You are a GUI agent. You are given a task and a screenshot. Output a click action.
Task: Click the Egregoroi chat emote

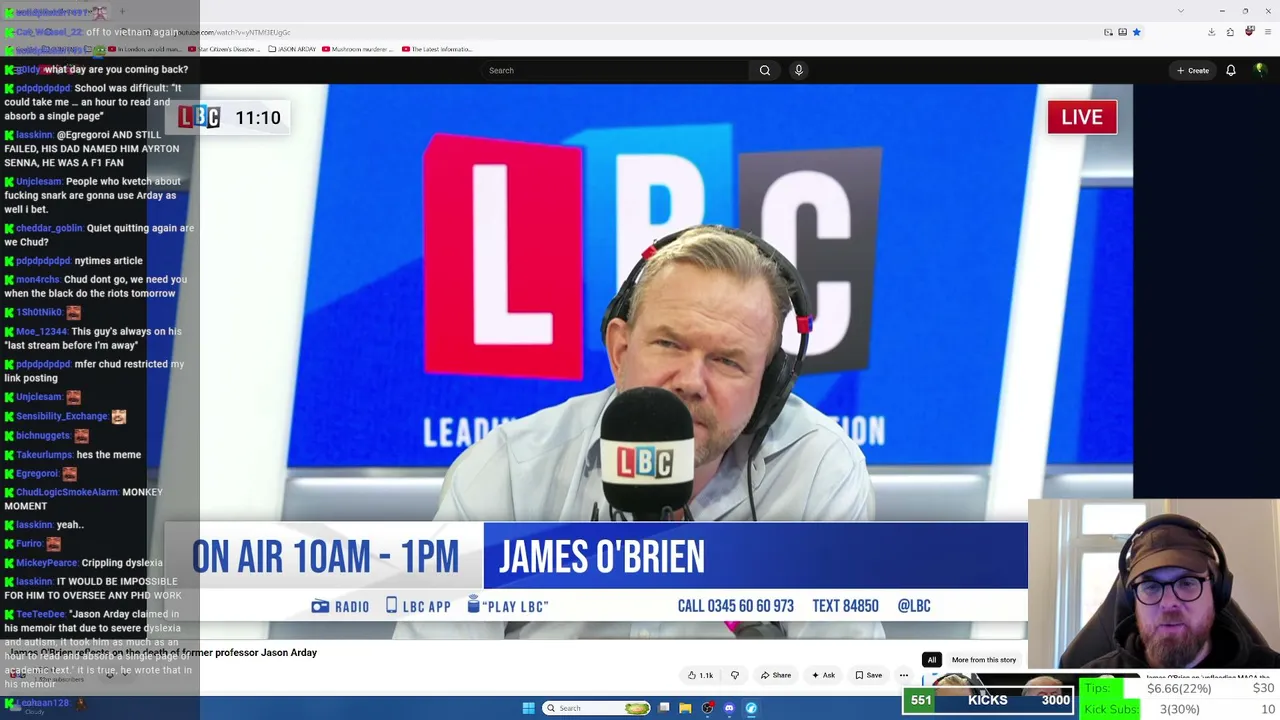[69, 473]
